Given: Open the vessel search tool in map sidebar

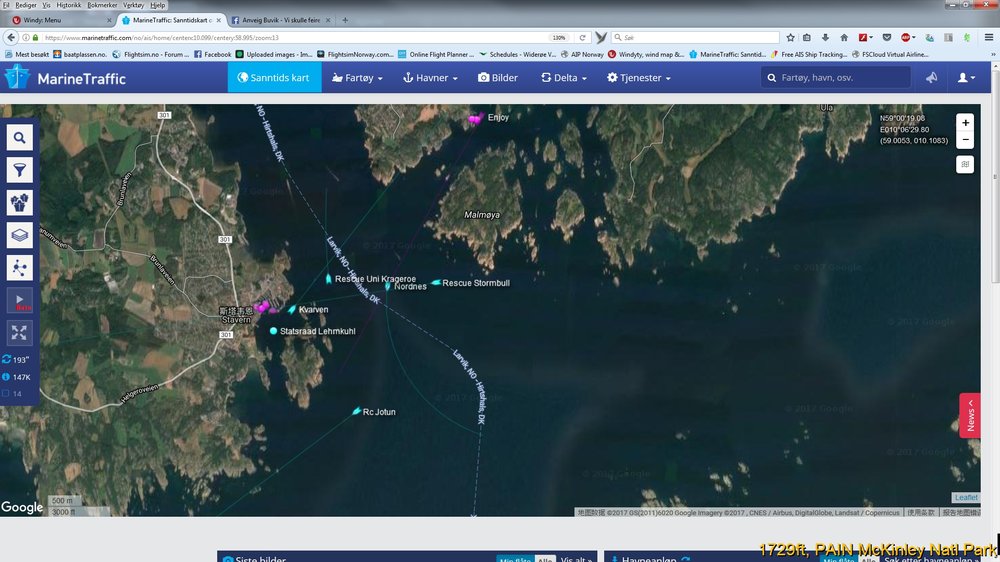Looking at the screenshot, I should [20, 138].
